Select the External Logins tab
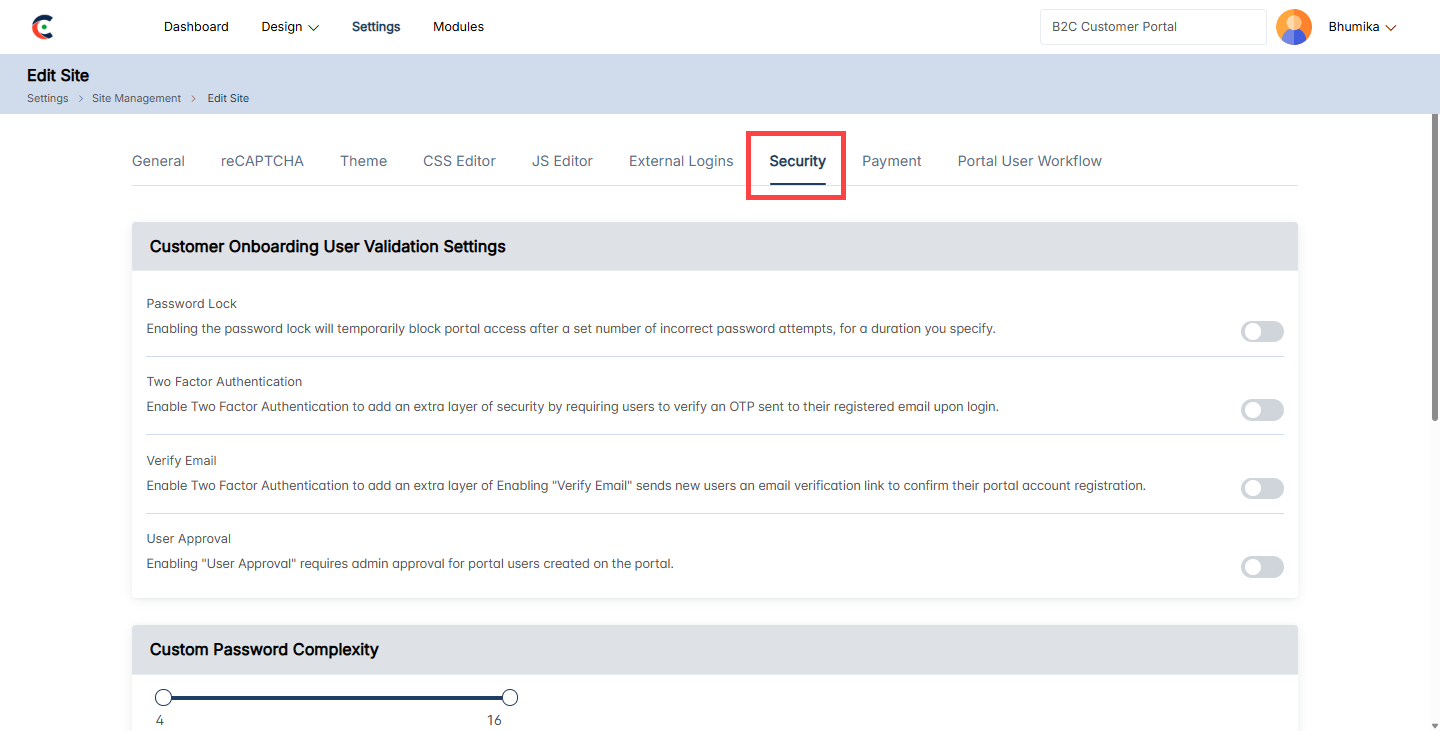The height and width of the screenshot is (731, 1440). pos(681,161)
